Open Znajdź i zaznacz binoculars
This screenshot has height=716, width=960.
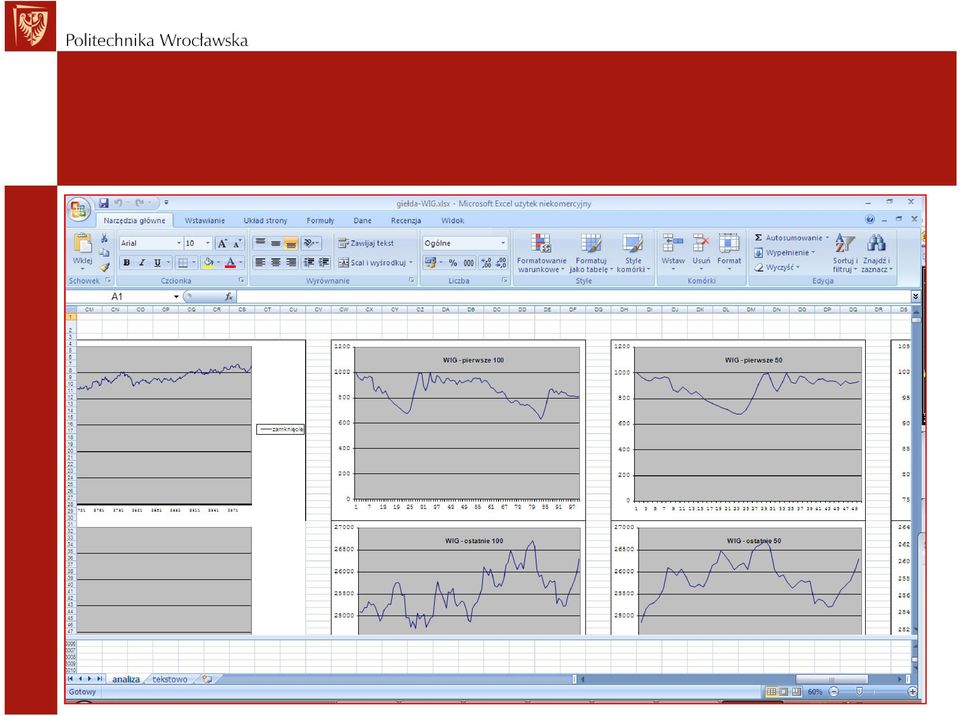(877, 253)
